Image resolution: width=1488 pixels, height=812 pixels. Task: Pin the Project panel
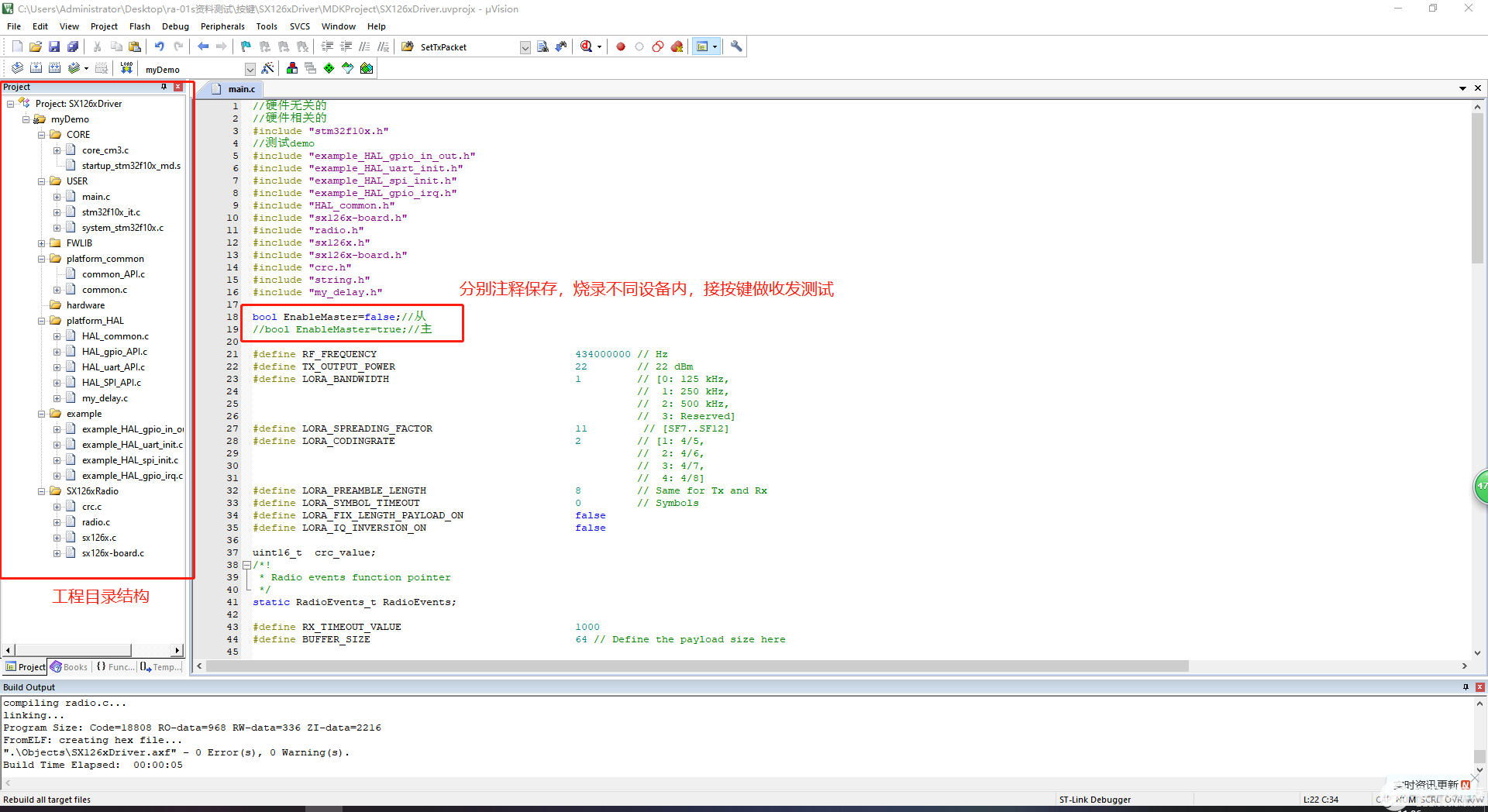tap(164, 87)
